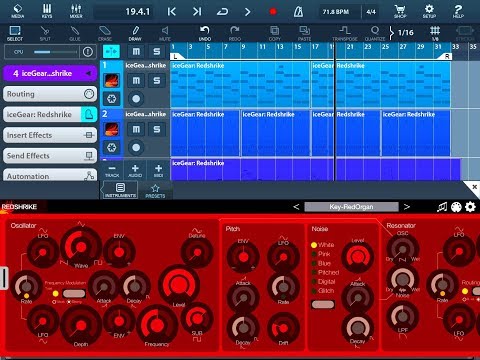Screen dimensions: 480x360
Task: Mute track 1
Action: (x=136, y=80)
